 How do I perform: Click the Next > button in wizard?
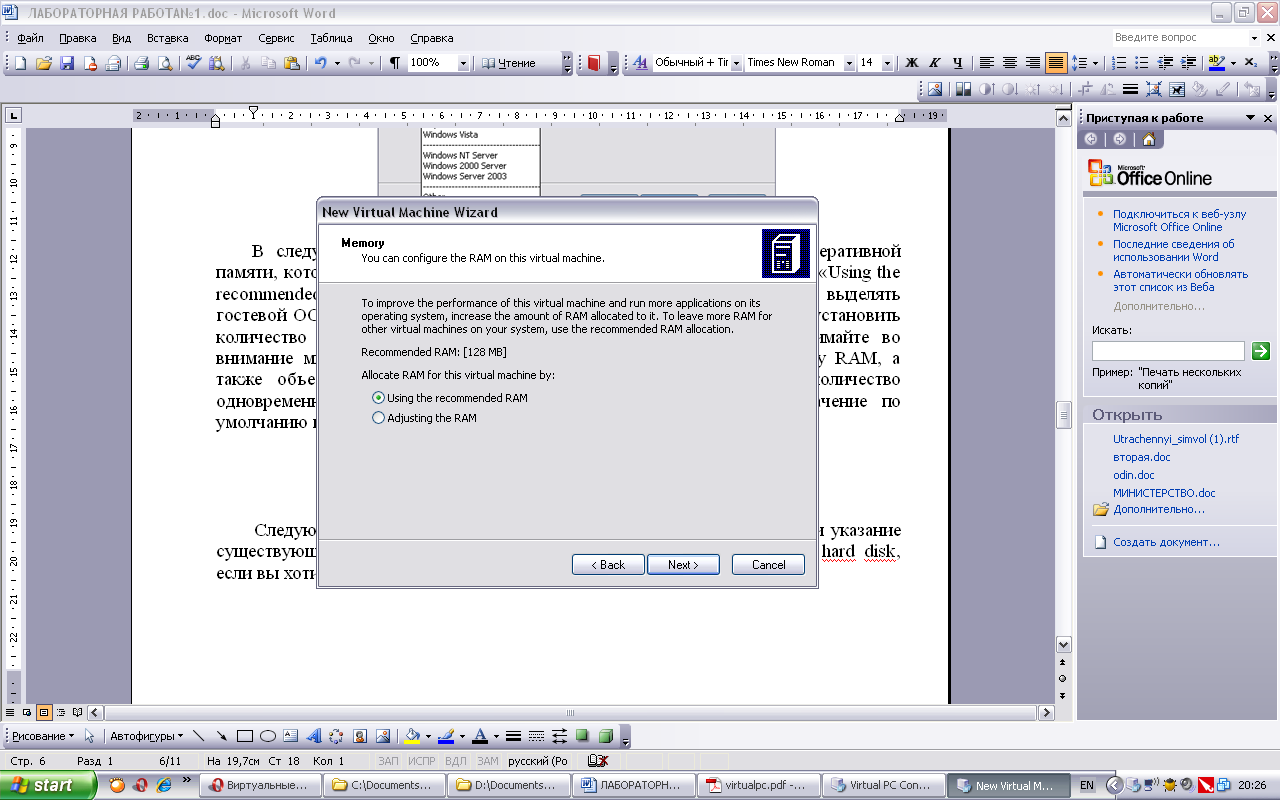(683, 565)
